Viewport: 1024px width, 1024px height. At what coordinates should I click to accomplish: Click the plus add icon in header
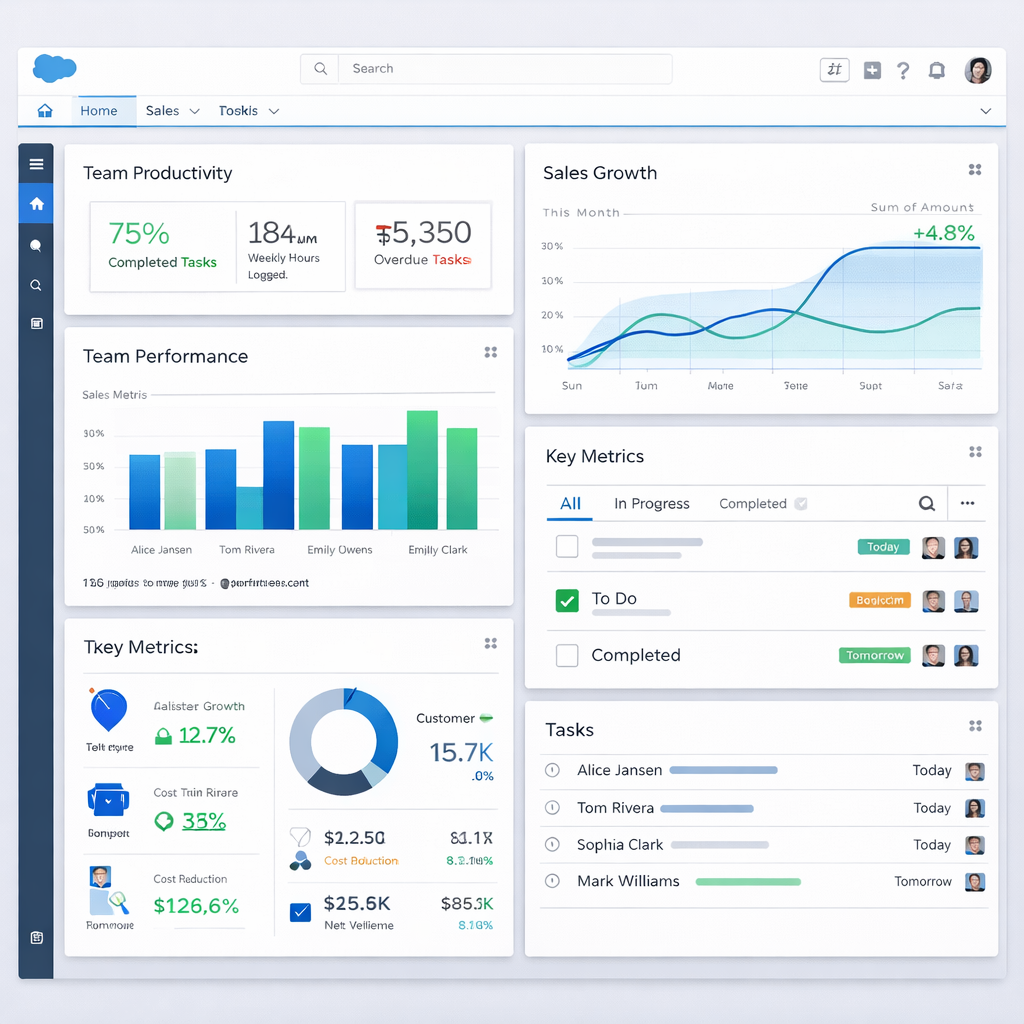[872, 70]
